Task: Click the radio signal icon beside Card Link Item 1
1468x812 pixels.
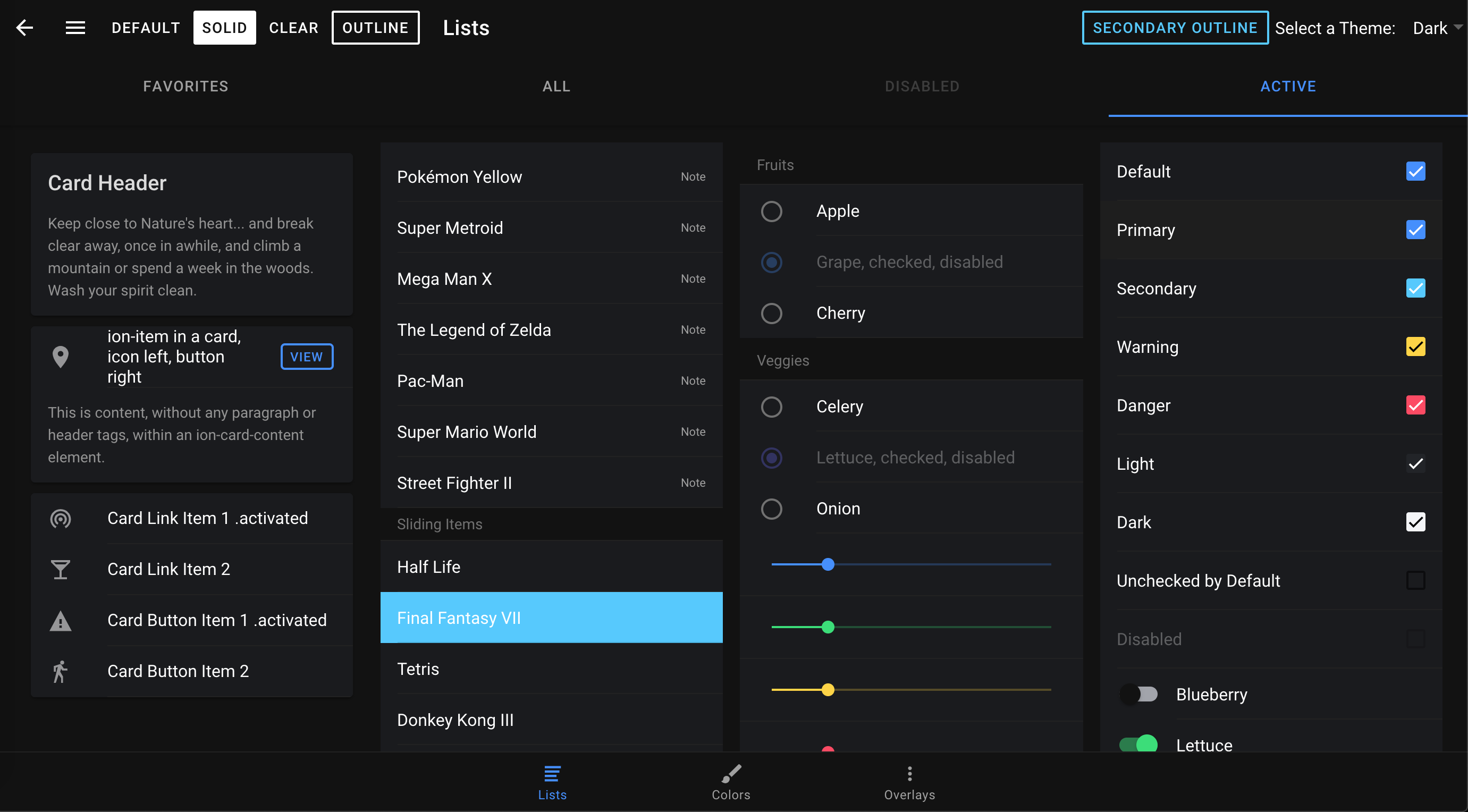Action: pos(61,518)
